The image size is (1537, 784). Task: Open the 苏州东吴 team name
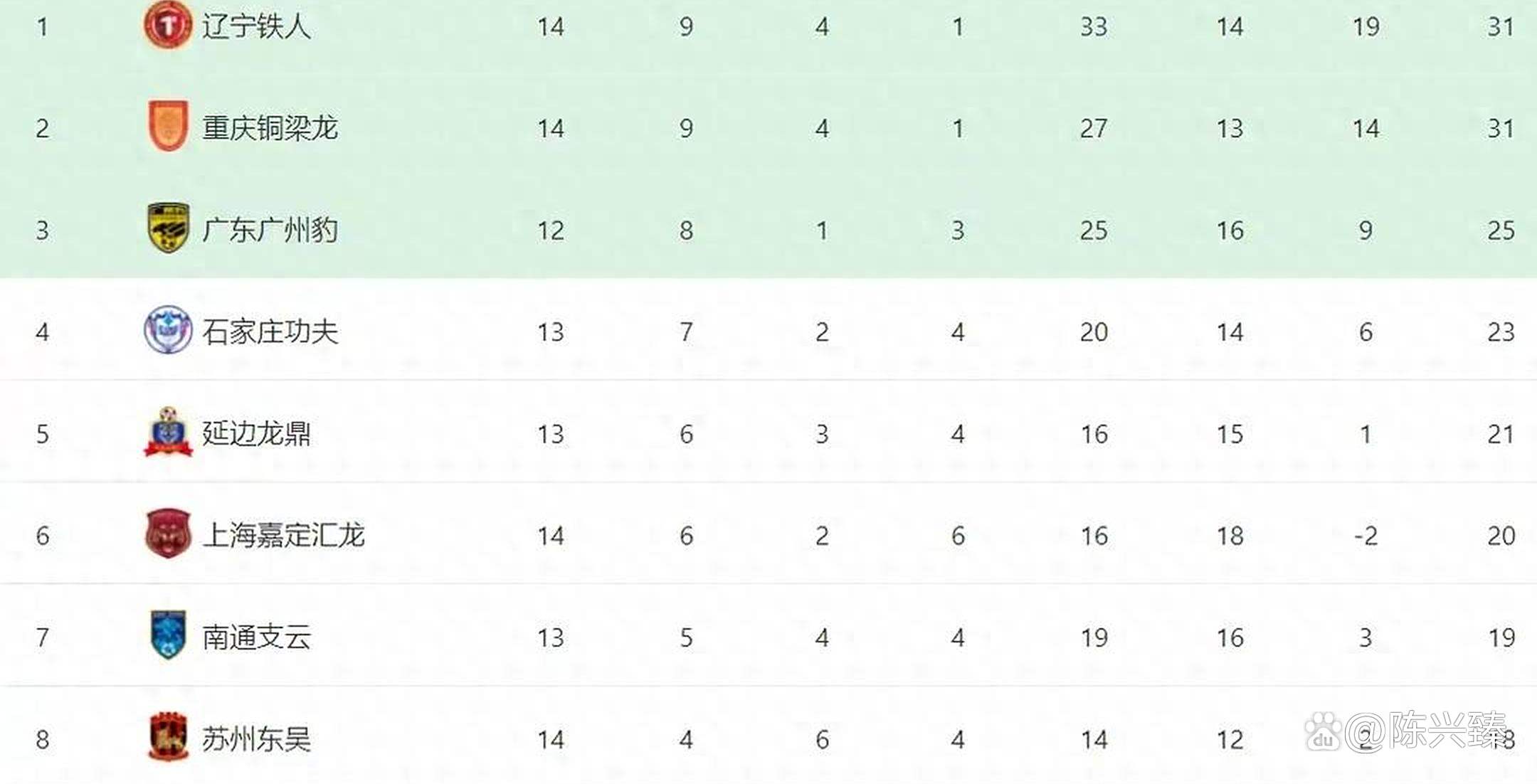pyautogui.click(x=256, y=739)
